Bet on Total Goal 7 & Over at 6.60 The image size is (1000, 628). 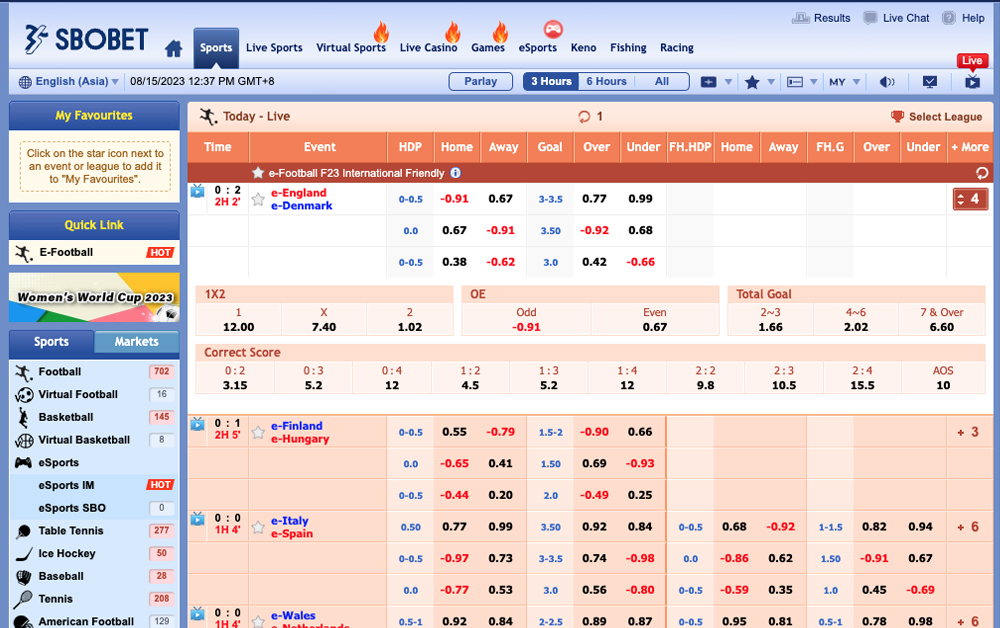tap(942, 320)
